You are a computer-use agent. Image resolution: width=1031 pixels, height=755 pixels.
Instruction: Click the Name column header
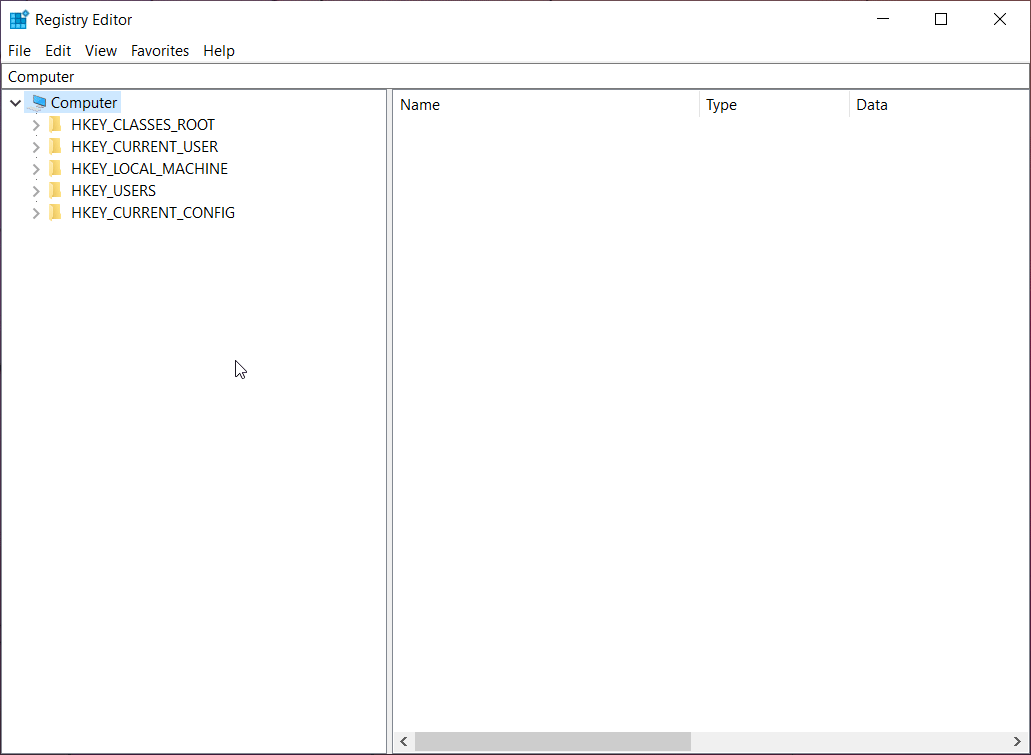coord(546,105)
